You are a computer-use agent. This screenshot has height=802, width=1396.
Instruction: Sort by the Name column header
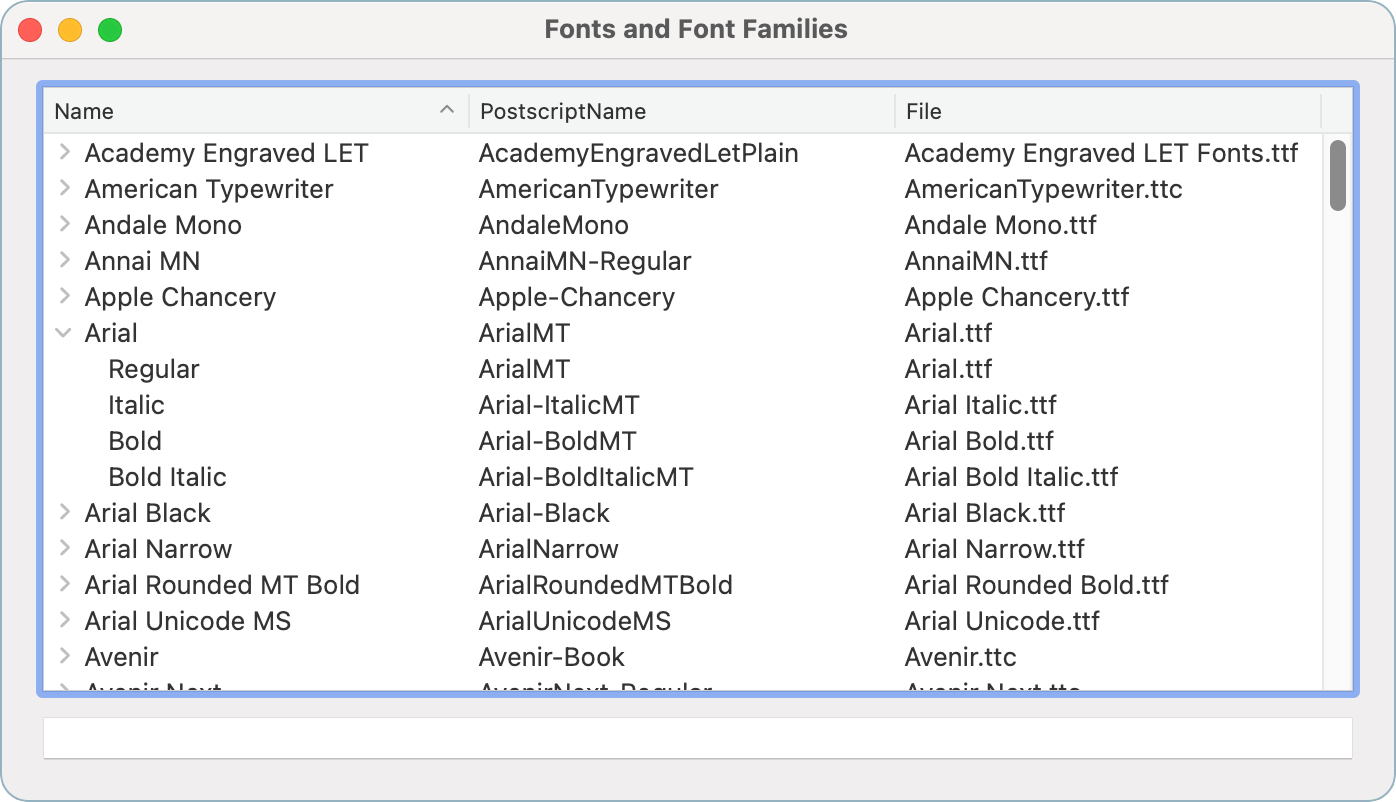coord(256,111)
